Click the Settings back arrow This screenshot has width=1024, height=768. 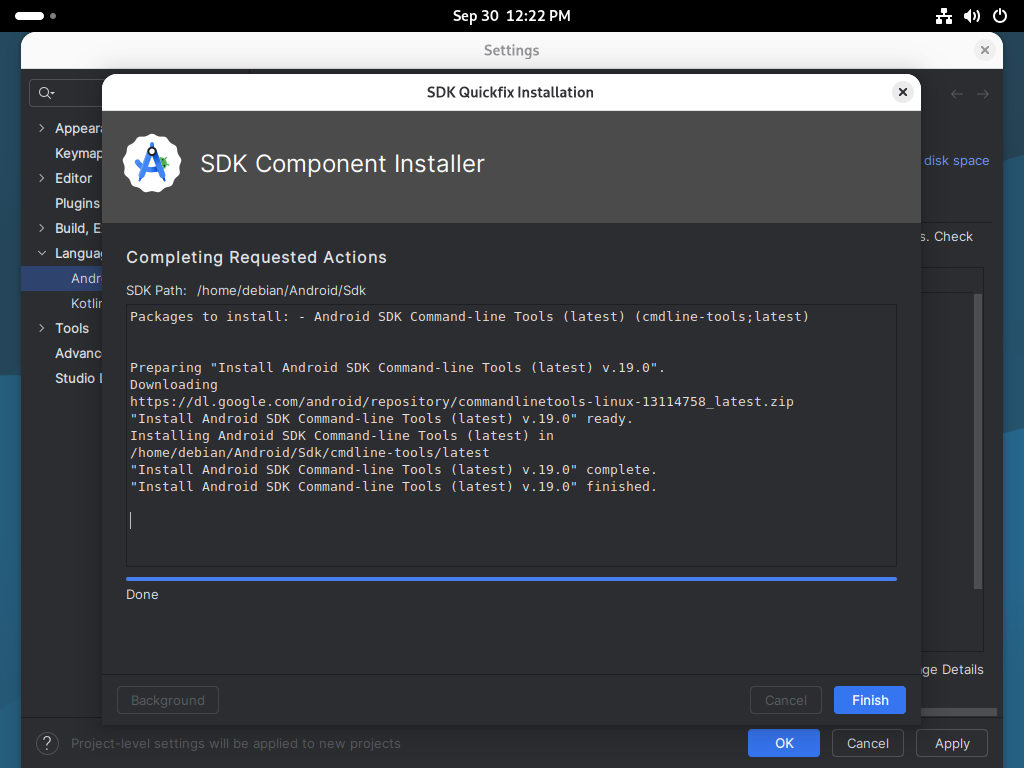[x=957, y=93]
